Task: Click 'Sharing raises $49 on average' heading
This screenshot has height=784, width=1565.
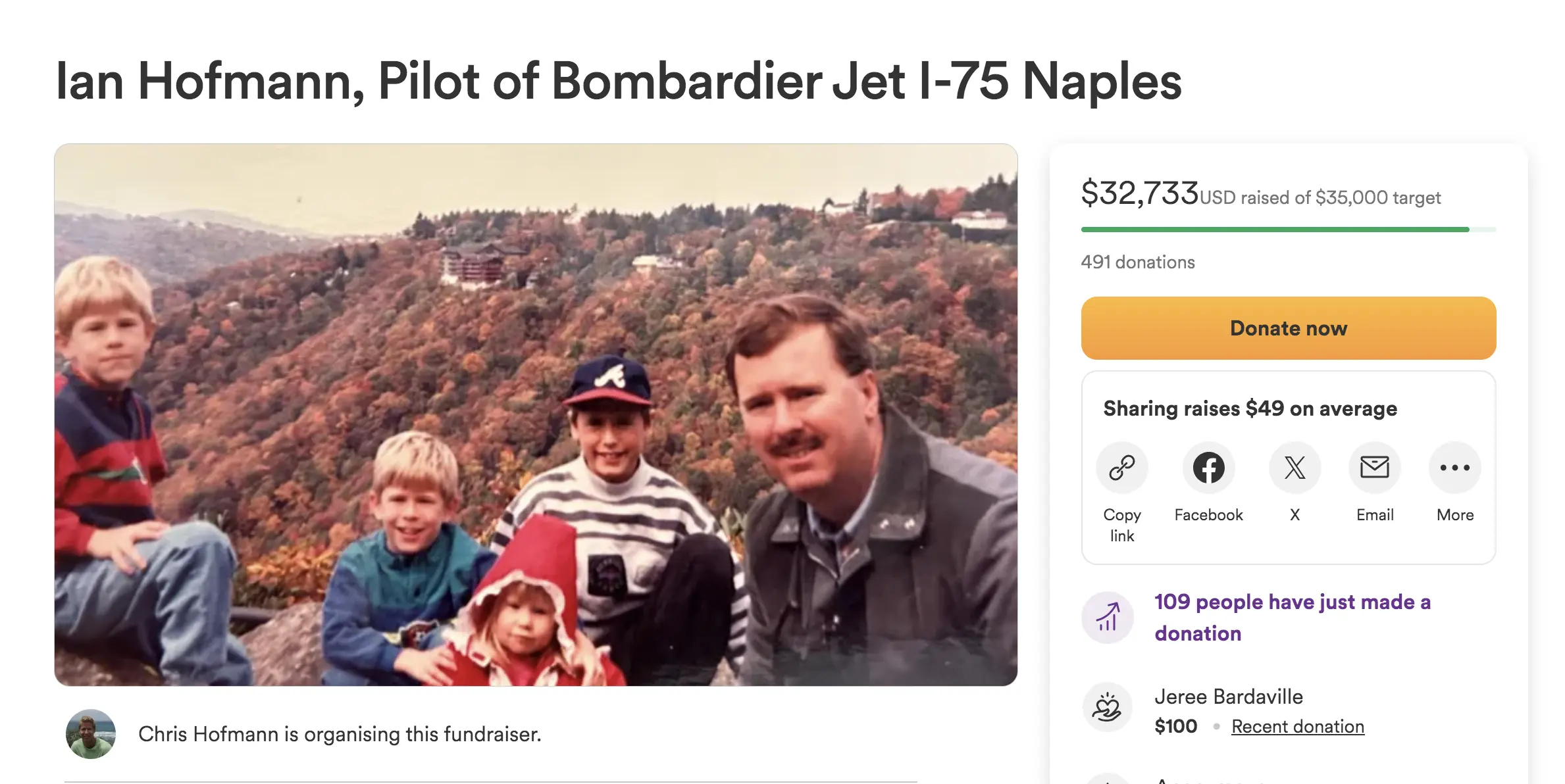Action: pyautogui.click(x=1250, y=408)
